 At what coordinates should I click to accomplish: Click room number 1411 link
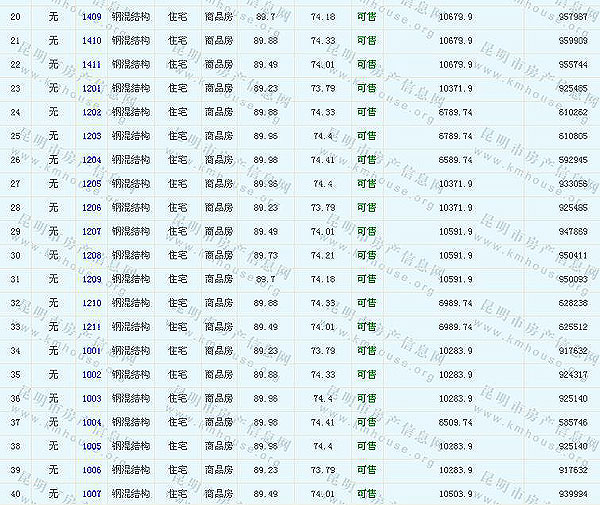91,64
